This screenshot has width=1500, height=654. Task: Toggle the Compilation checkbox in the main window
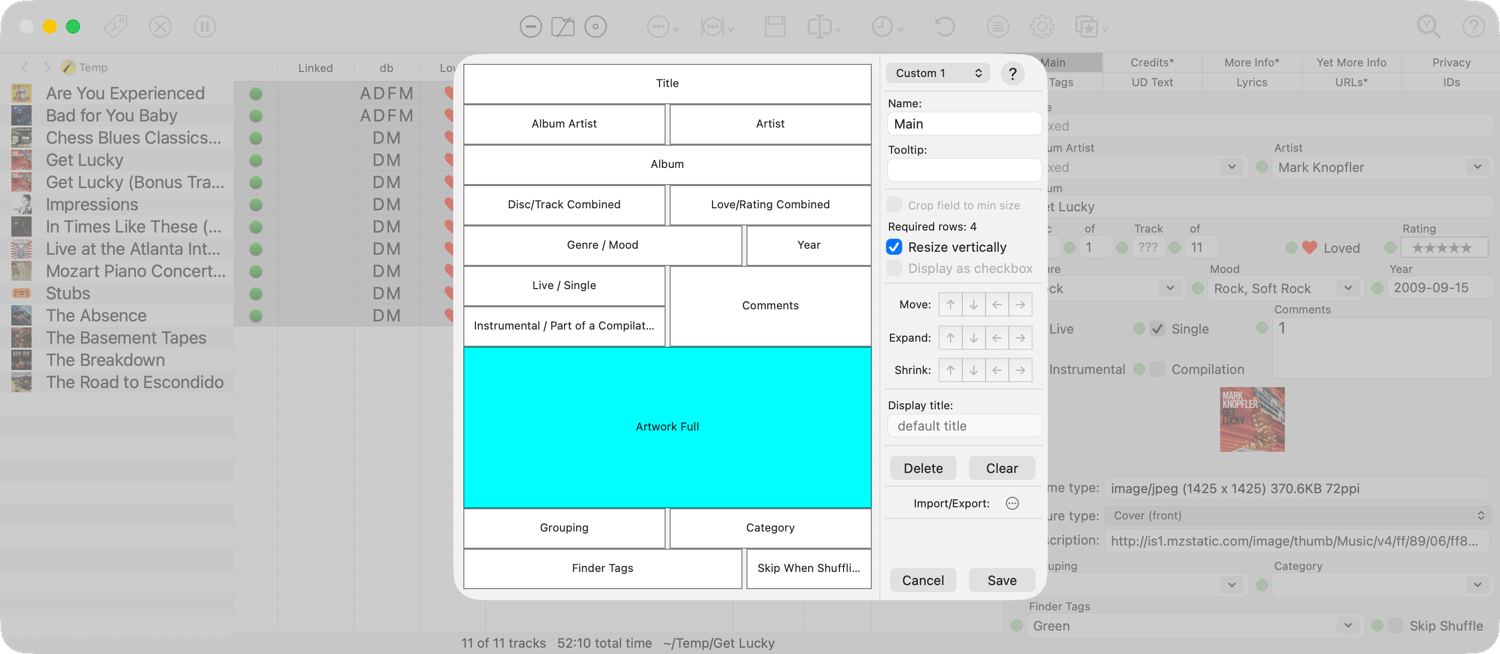point(1157,369)
